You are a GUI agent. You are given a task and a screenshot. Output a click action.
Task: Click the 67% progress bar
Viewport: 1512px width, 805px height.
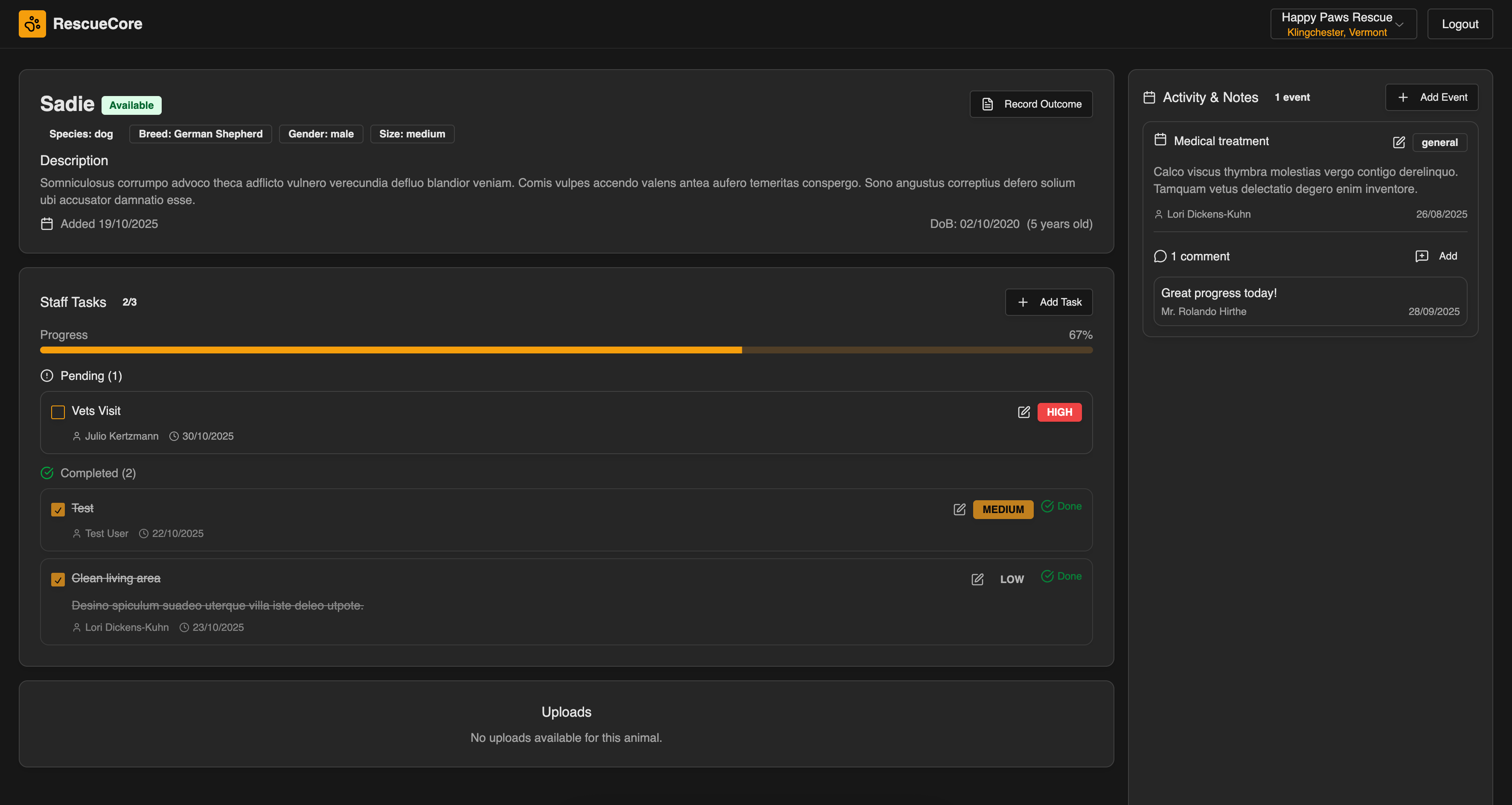pos(566,350)
